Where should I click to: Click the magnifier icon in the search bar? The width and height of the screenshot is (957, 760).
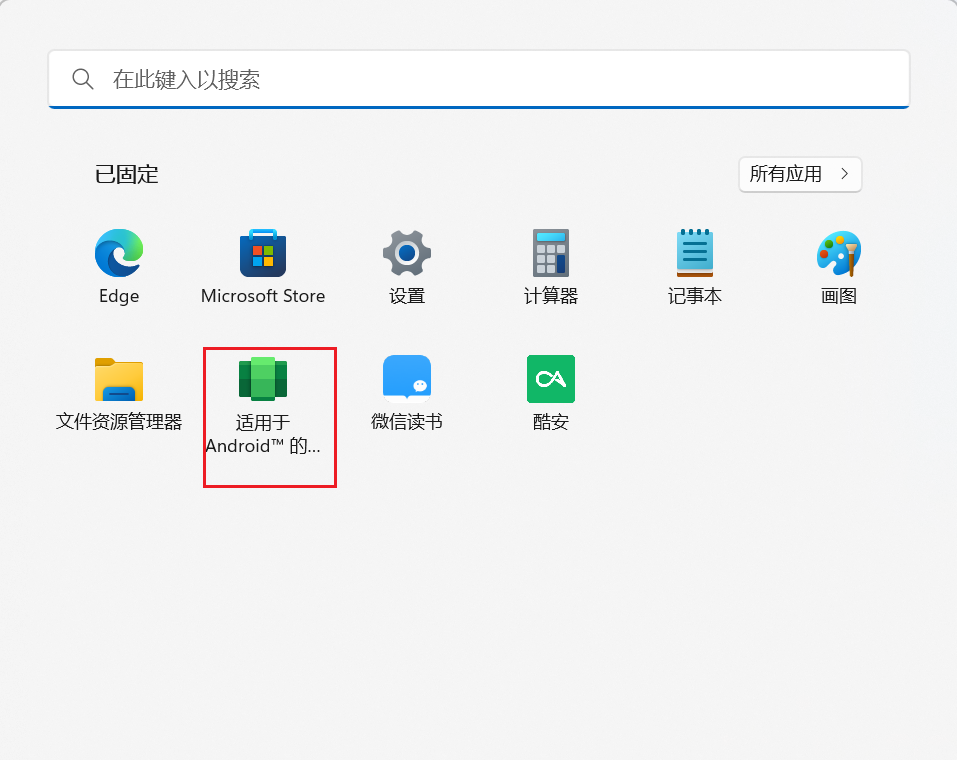pos(83,78)
